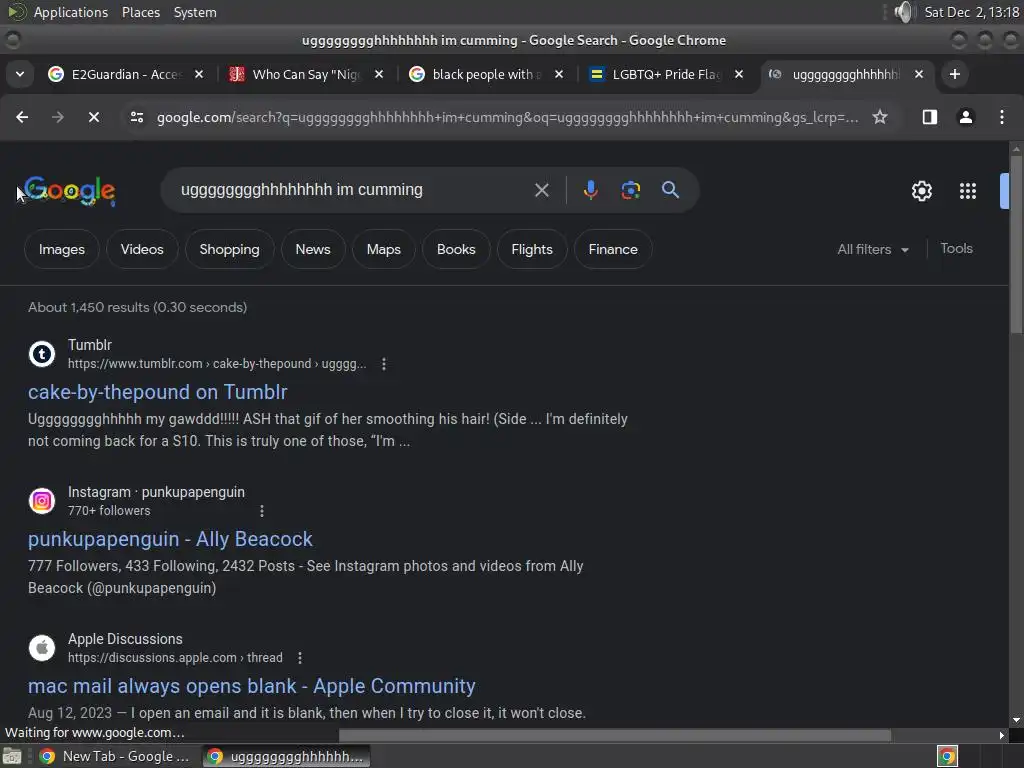
Task: Open mac mail always opens blank link
Action: click(251, 686)
